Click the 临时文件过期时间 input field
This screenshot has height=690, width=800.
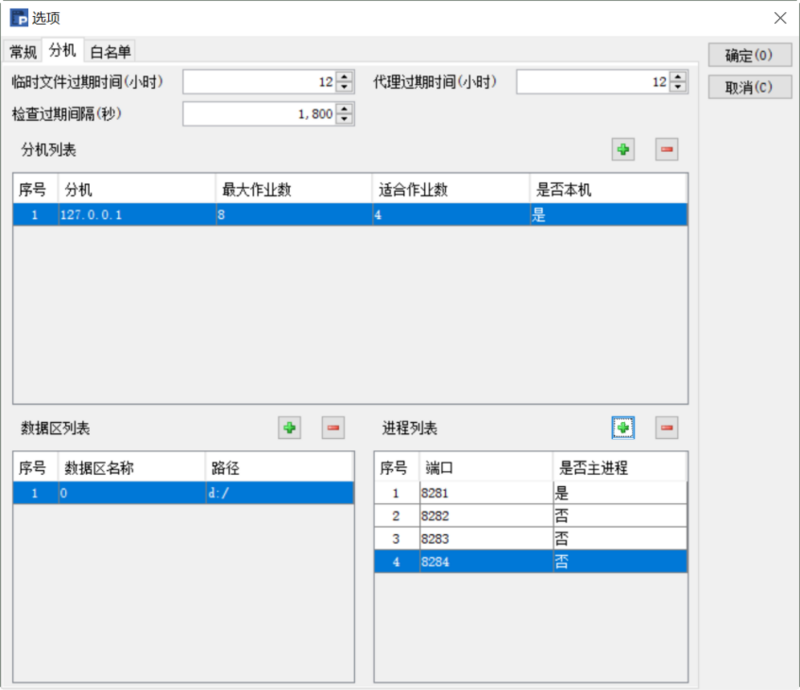(x=260, y=82)
